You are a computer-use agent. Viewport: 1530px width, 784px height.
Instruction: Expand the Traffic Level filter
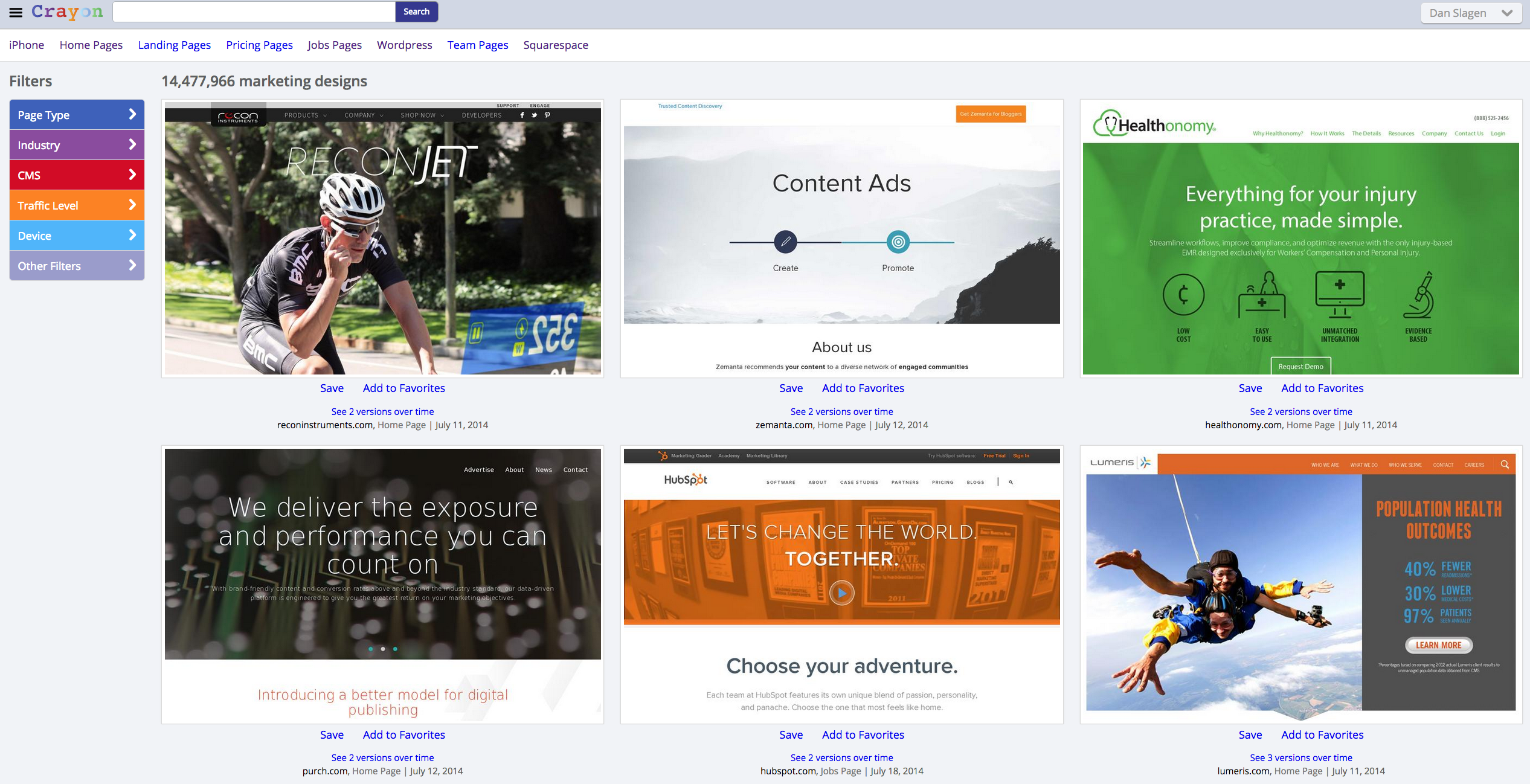pyautogui.click(x=77, y=205)
